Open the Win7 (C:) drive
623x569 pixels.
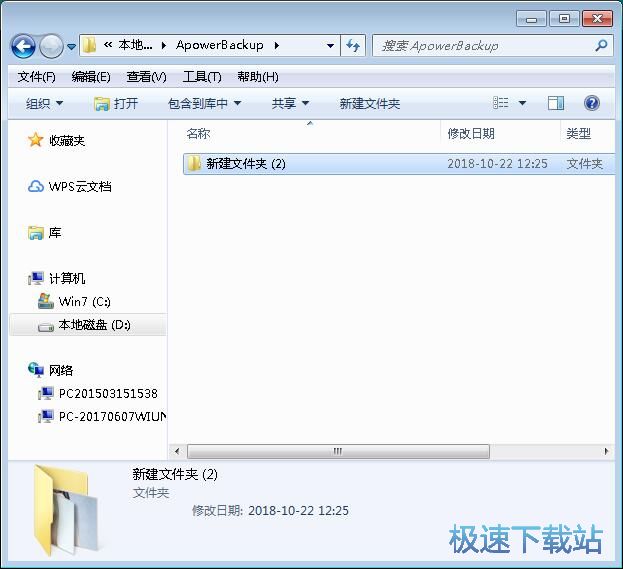pyautogui.click(x=84, y=302)
